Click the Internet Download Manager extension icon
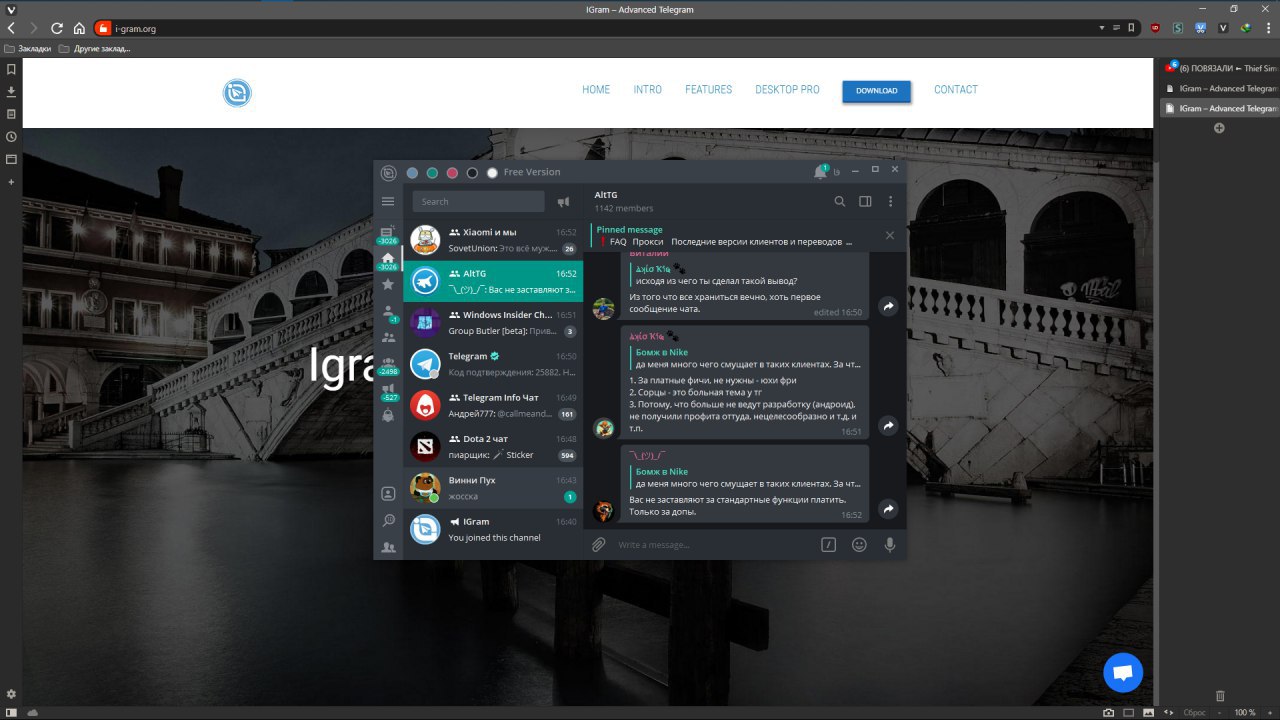This screenshot has width=1280, height=720. [x=1246, y=28]
